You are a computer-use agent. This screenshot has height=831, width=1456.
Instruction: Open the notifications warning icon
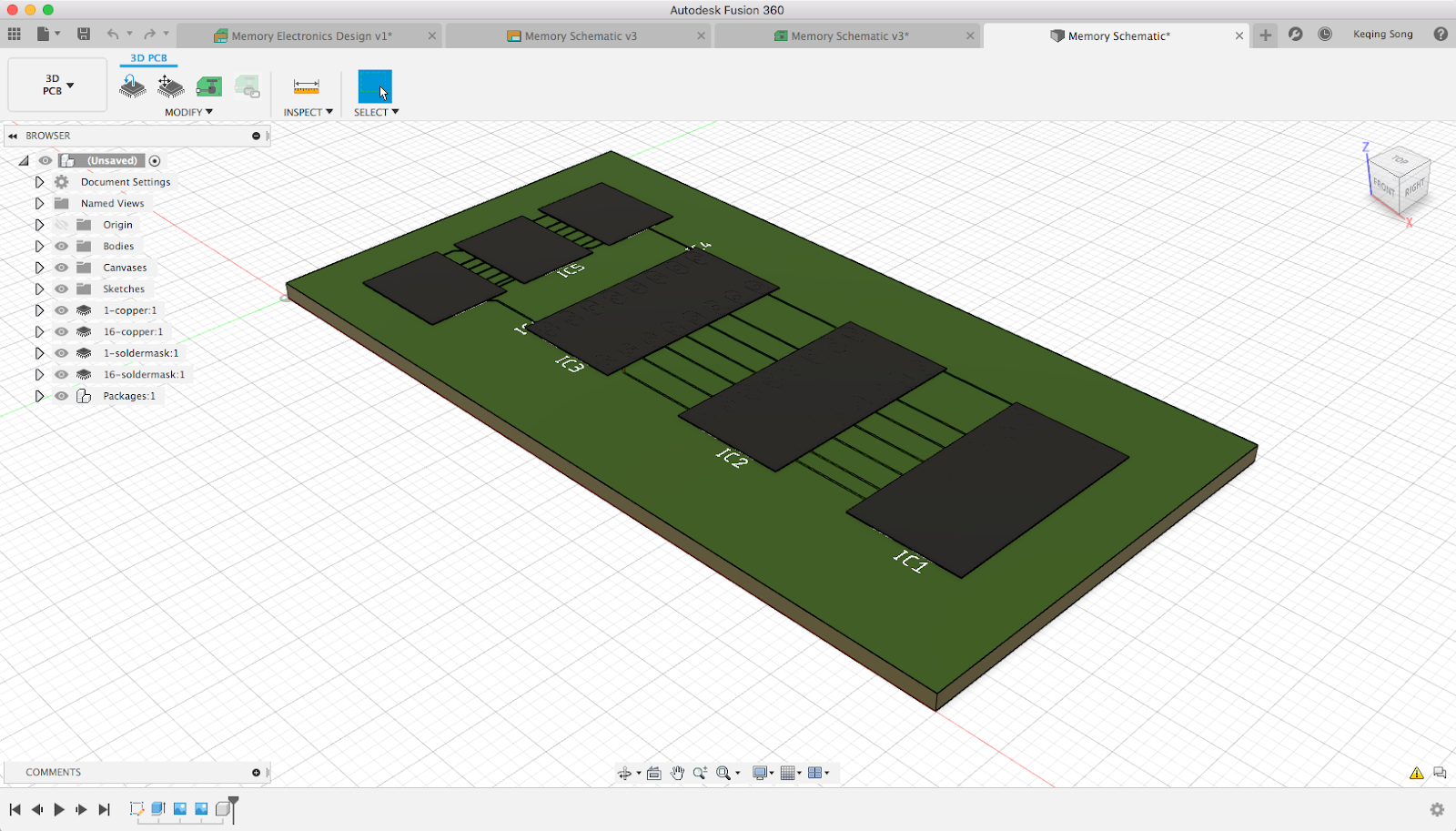click(1416, 773)
